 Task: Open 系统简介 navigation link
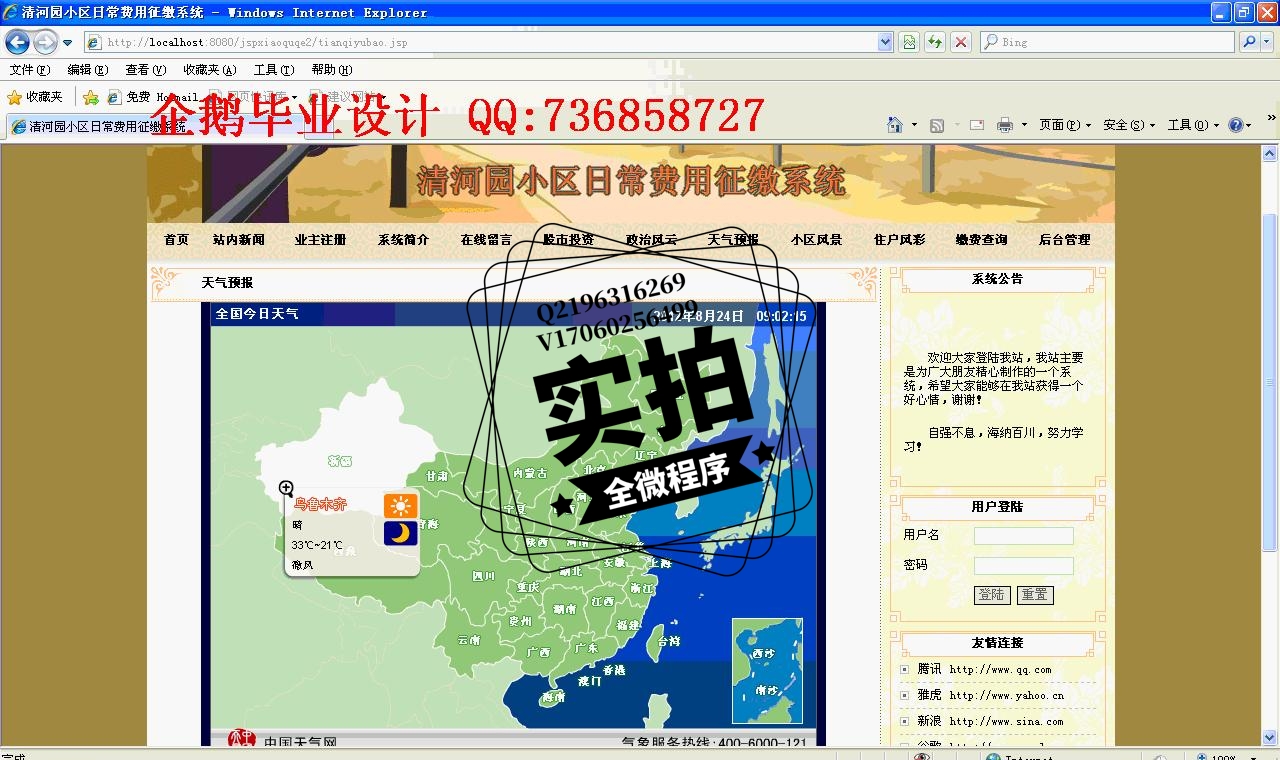coord(403,240)
